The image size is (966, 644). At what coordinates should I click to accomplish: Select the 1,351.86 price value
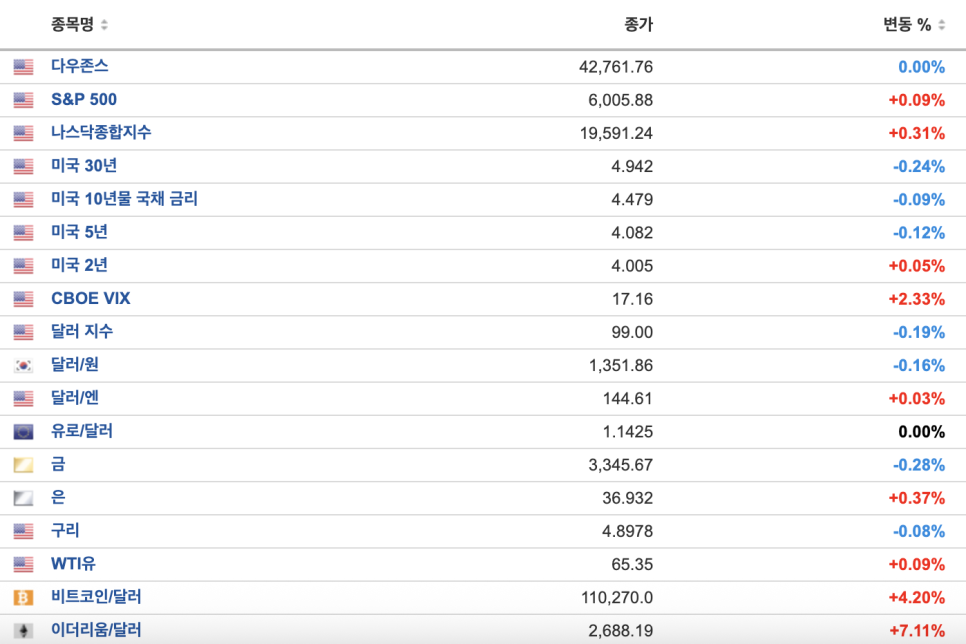click(620, 366)
